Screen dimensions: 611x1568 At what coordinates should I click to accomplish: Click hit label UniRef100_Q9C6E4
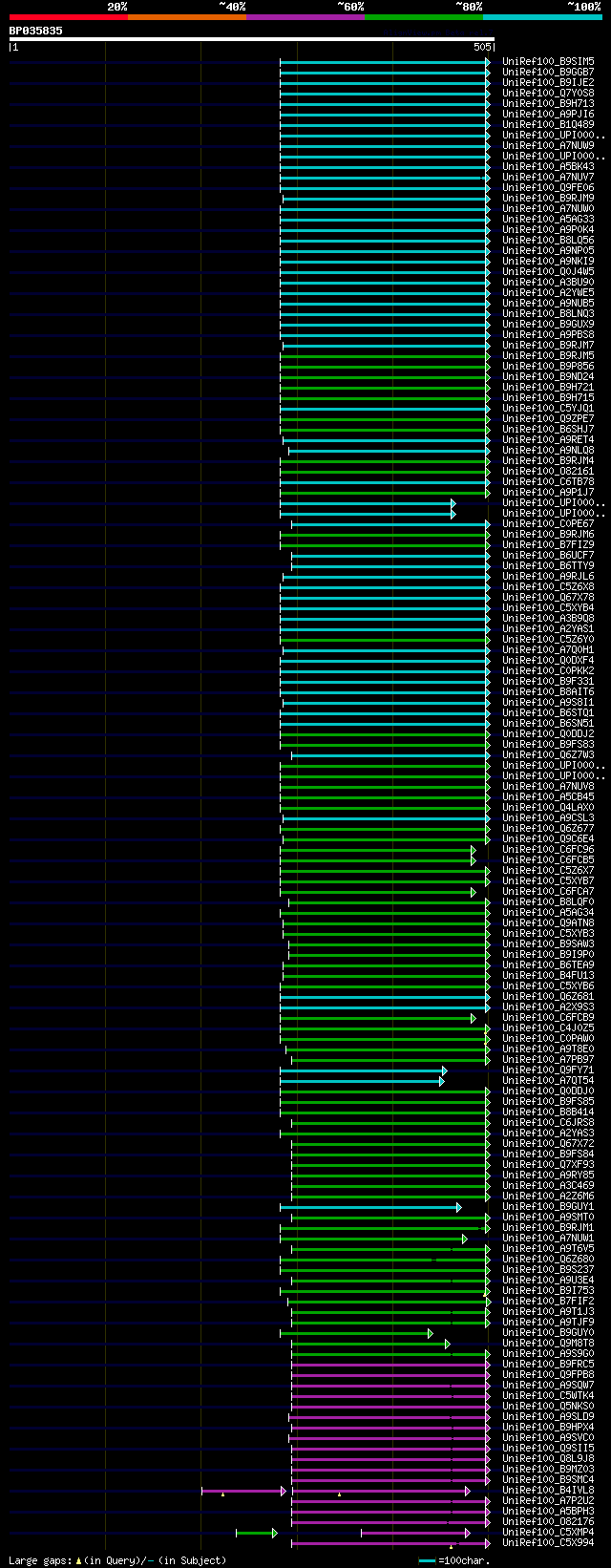[x=548, y=838]
